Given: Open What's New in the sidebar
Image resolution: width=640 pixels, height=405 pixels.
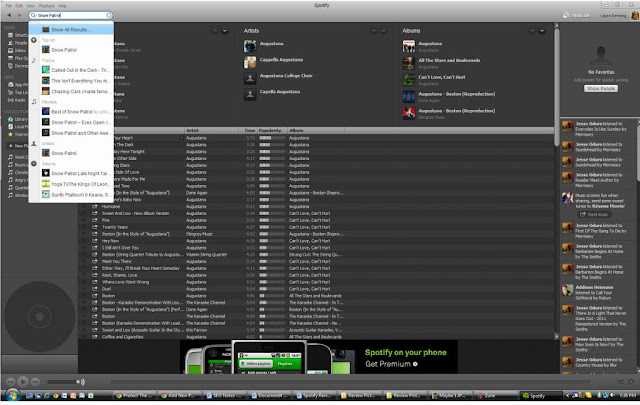Looking at the screenshot, I should pos(18,35).
